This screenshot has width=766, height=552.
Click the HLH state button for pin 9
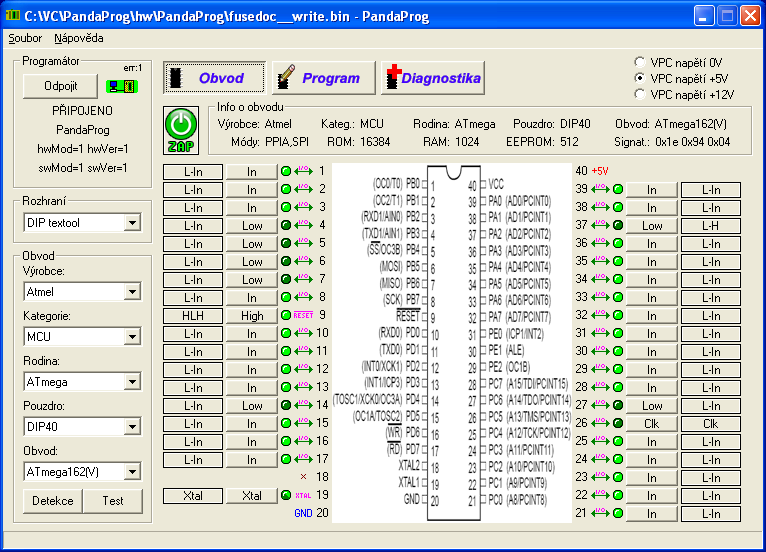pos(193,315)
